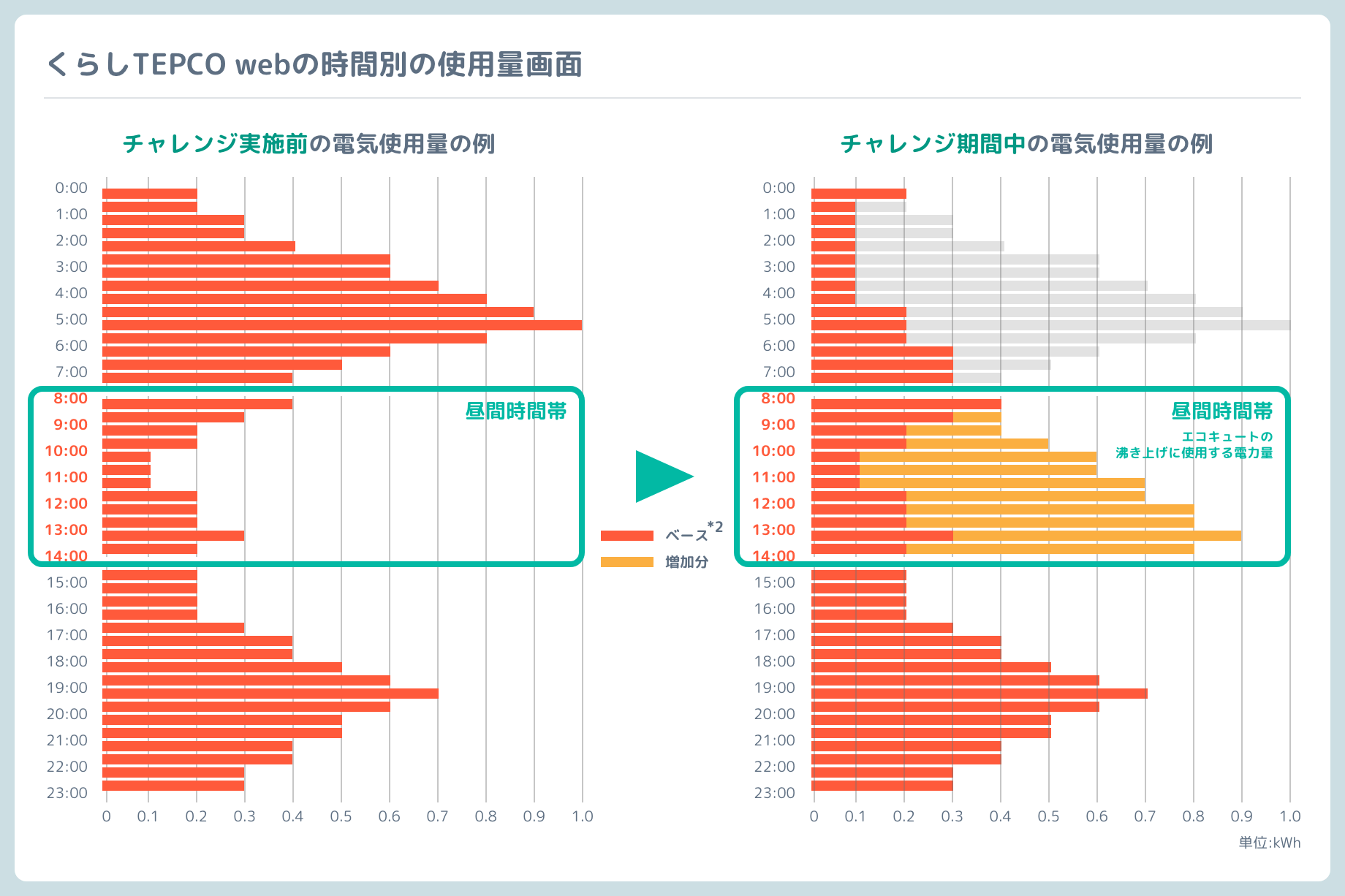This screenshot has height=896, width=1345.
Task: Click the 1.0 axis value in left chart
Action: click(583, 816)
